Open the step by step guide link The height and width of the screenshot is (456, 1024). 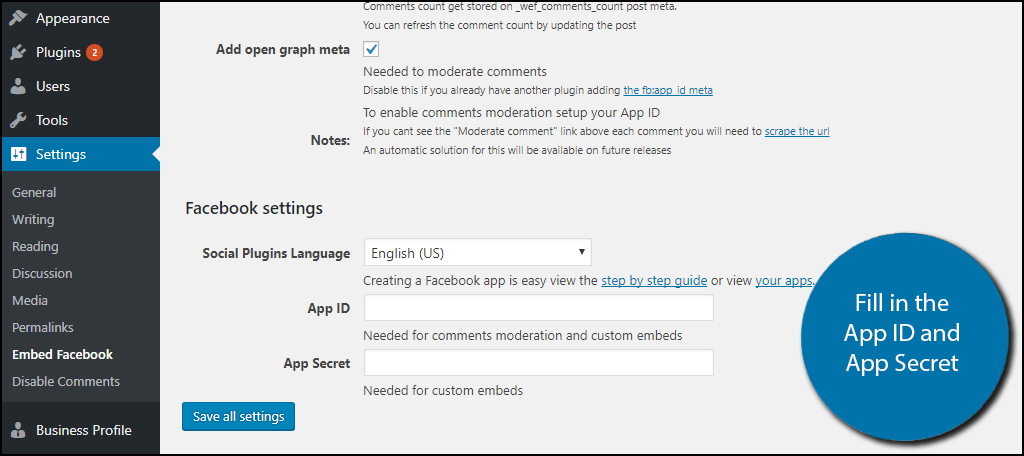click(654, 281)
